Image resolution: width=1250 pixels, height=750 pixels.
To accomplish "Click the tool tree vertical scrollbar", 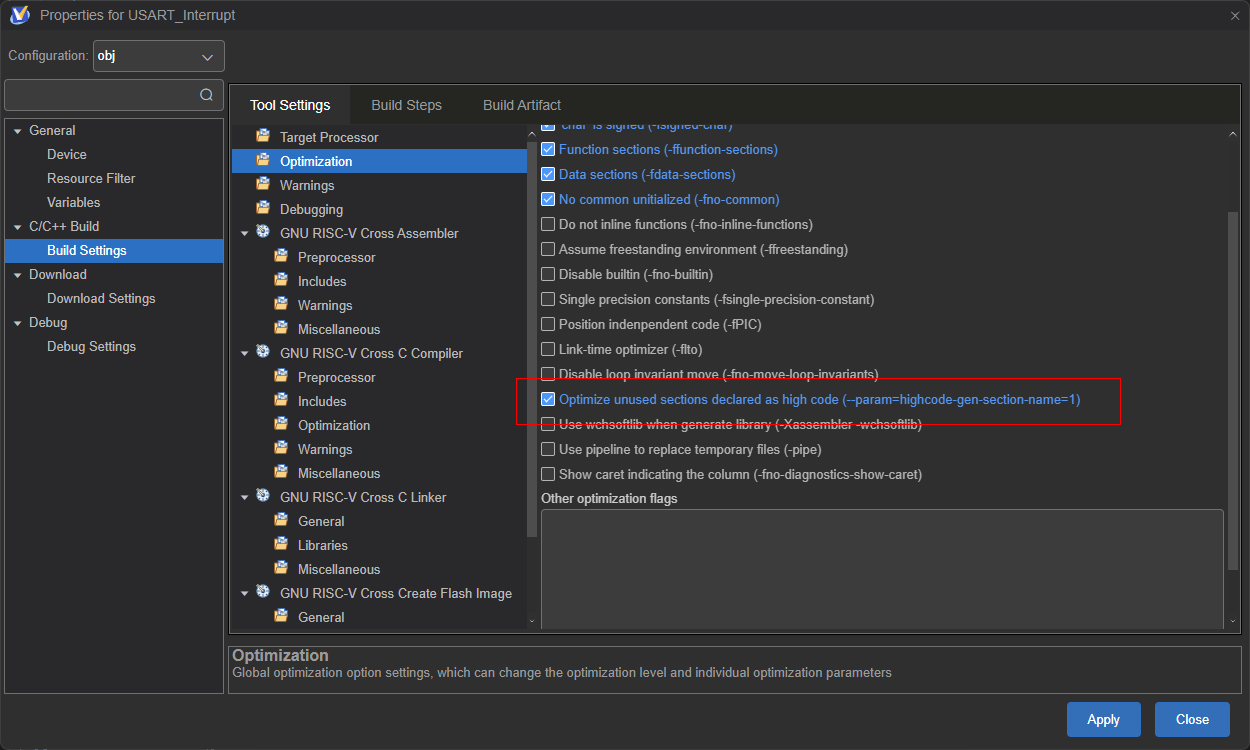I will [533, 340].
